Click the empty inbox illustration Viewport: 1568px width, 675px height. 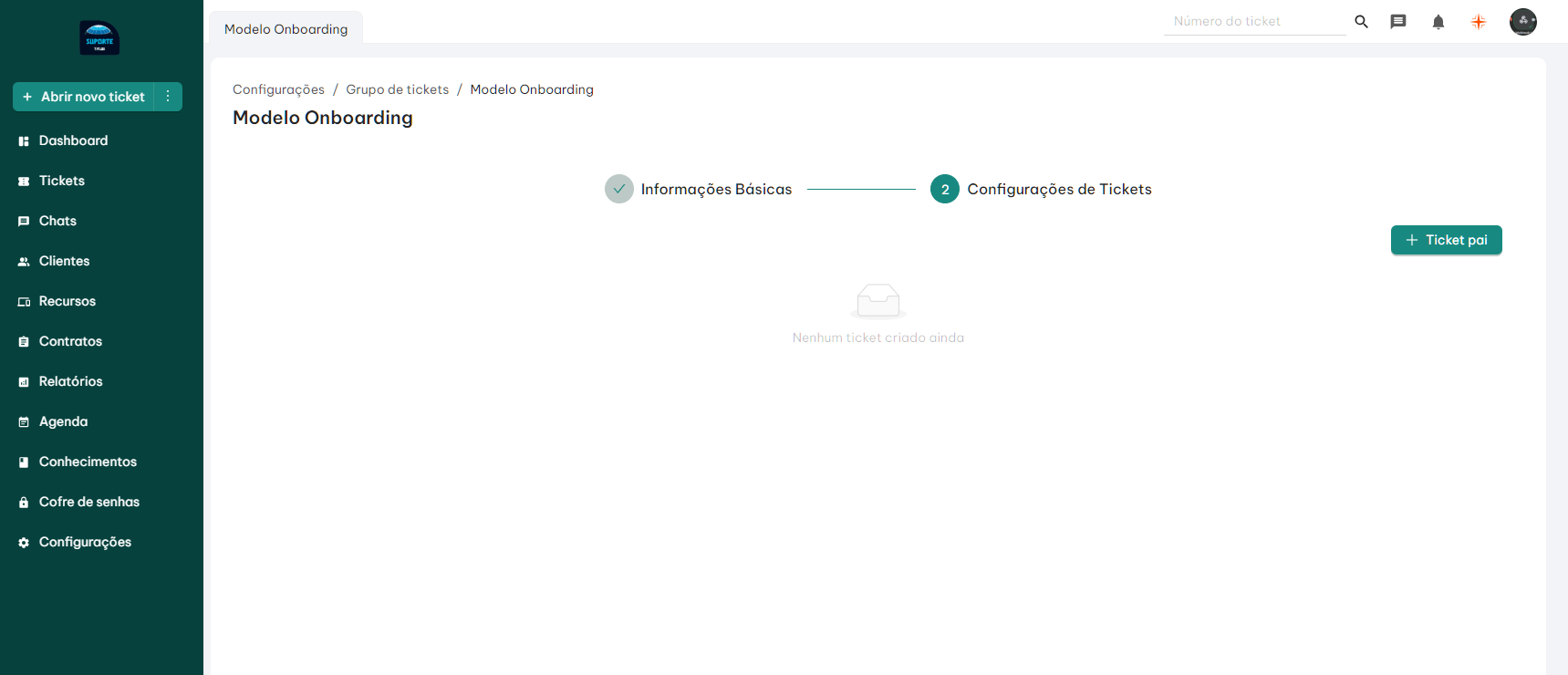coord(877,301)
